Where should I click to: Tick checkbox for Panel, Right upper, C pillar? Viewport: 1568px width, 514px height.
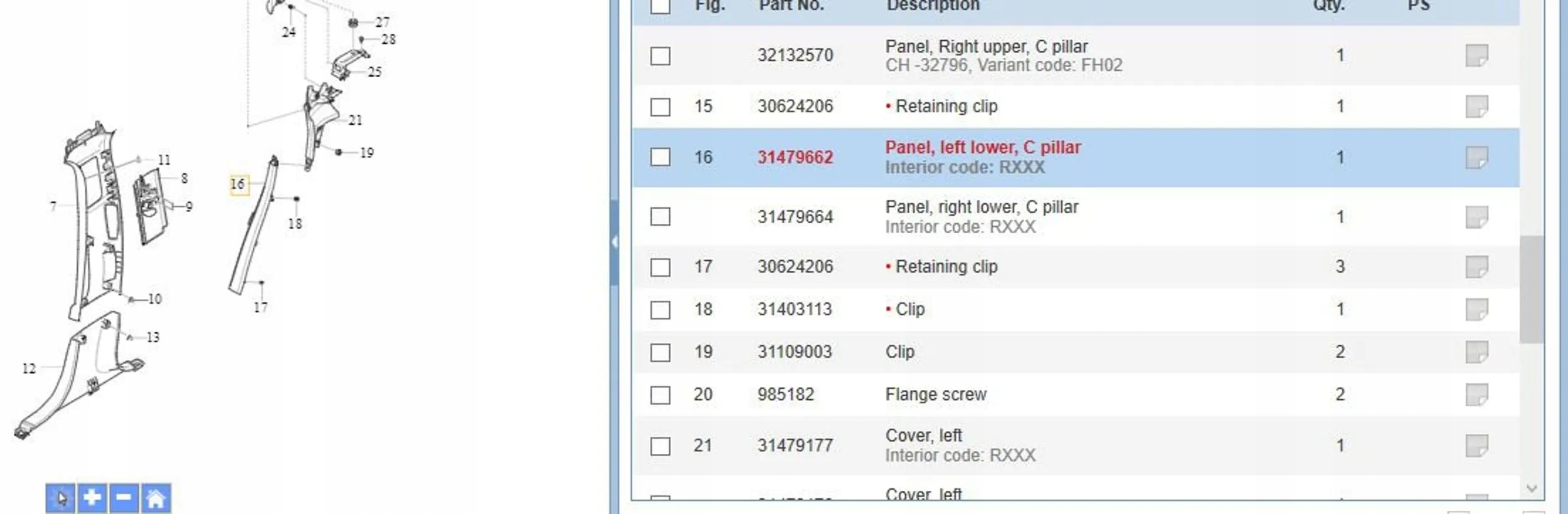pos(660,56)
